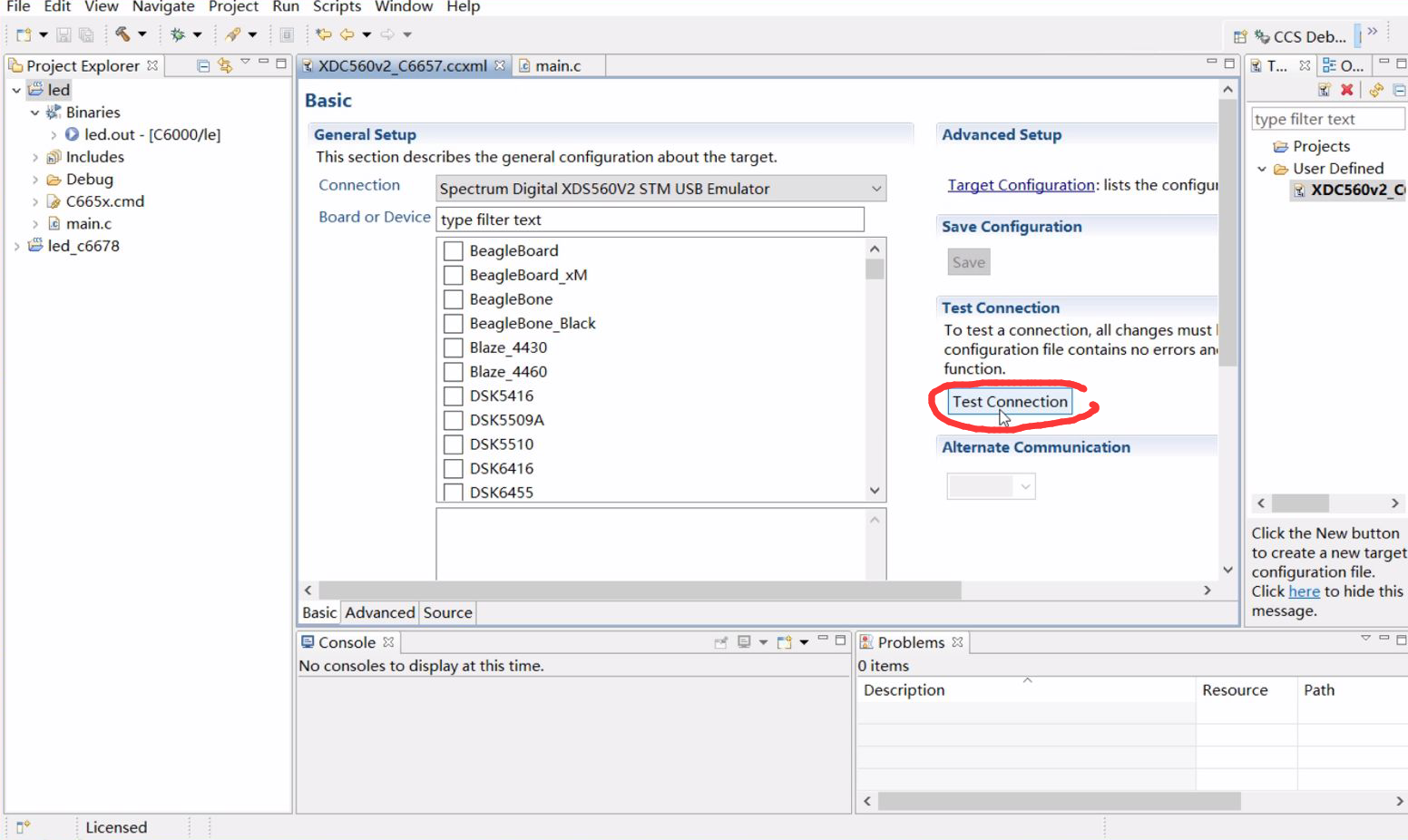The height and width of the screenshot is (840, 1408).
Task: Follow the Target Configuration hyperlink
Action: 1020,184
